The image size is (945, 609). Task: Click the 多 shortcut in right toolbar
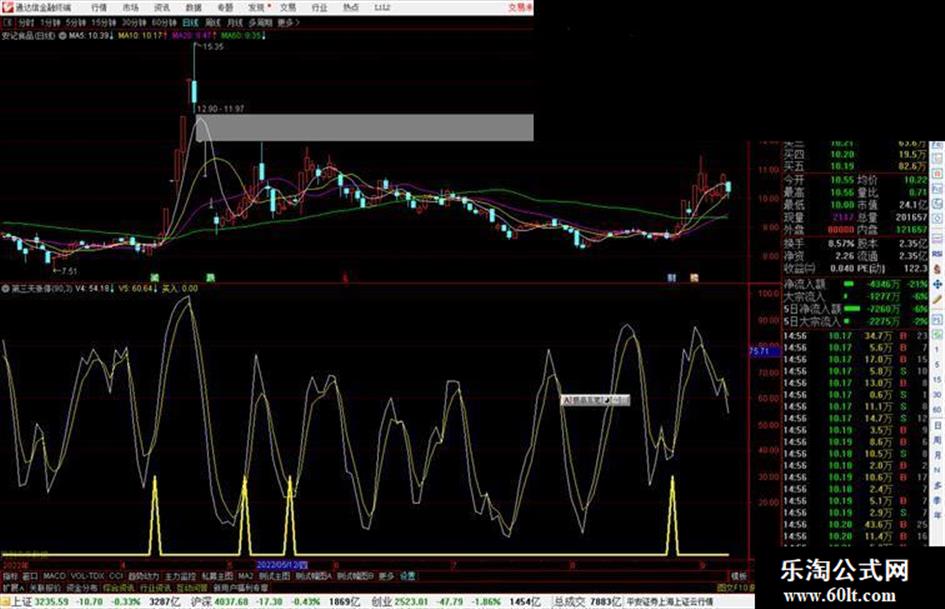(x=937, y=485)
